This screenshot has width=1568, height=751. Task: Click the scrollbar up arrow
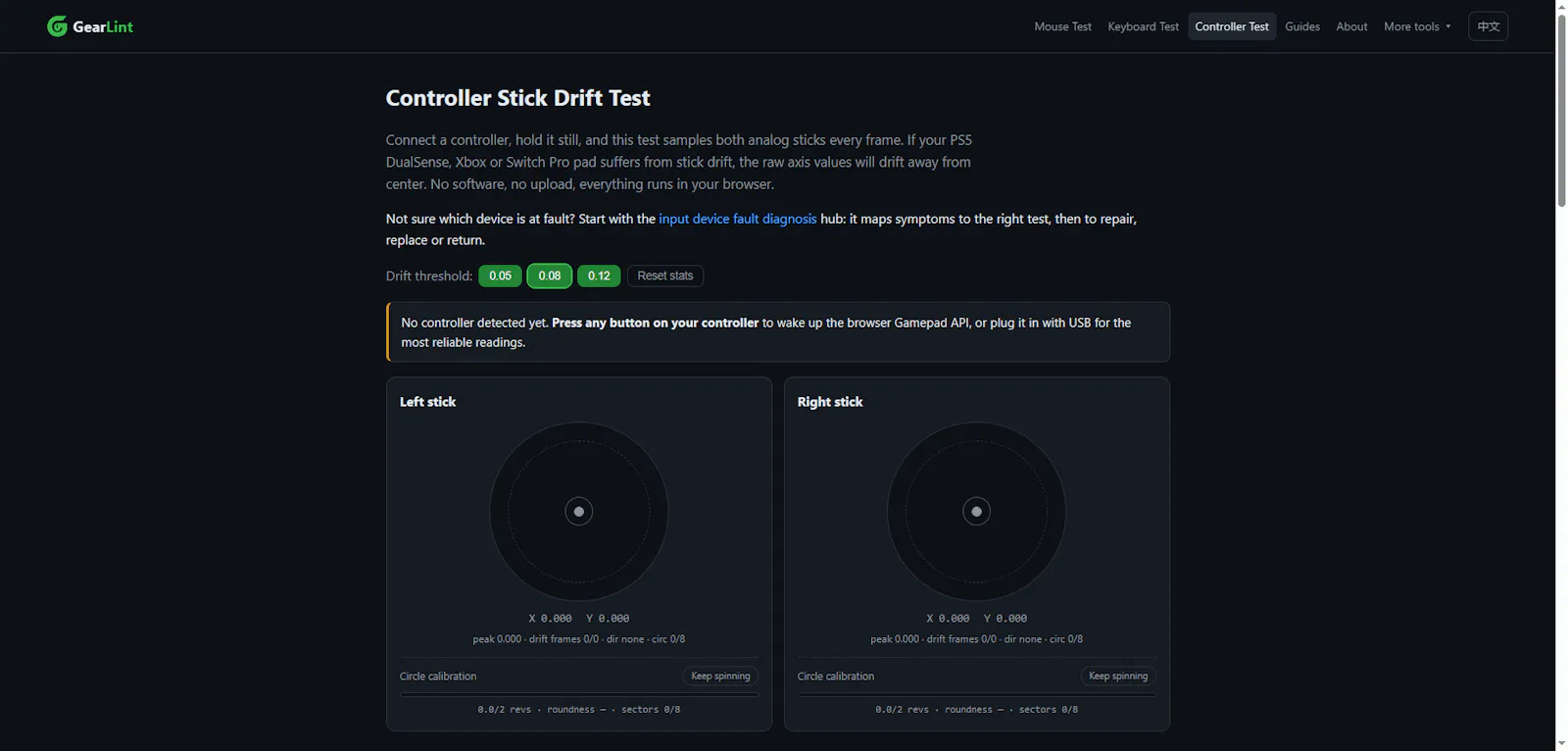tap(1561, 6)
